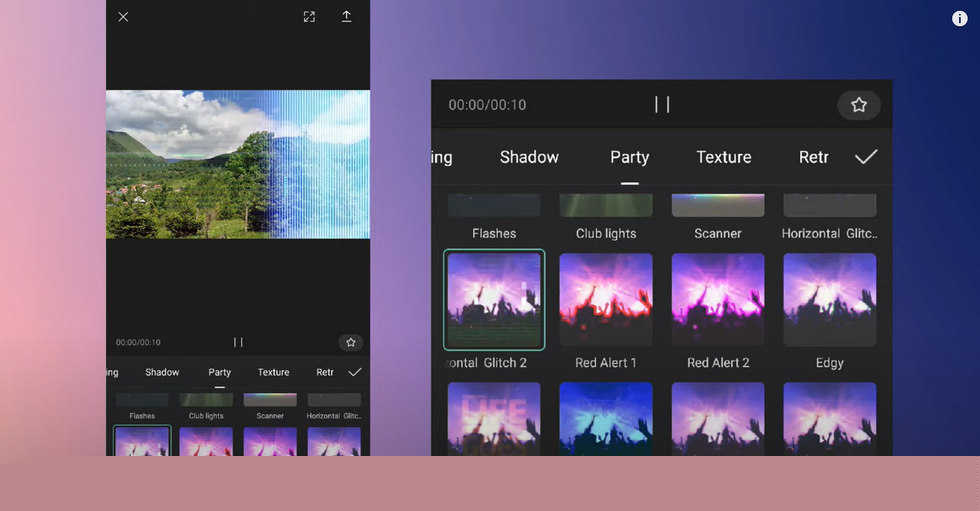Viewport: 980px width, 511px height.
Task: Select Horizontal Glitc.. effect in enlarged panel
Action: (829, 206)
